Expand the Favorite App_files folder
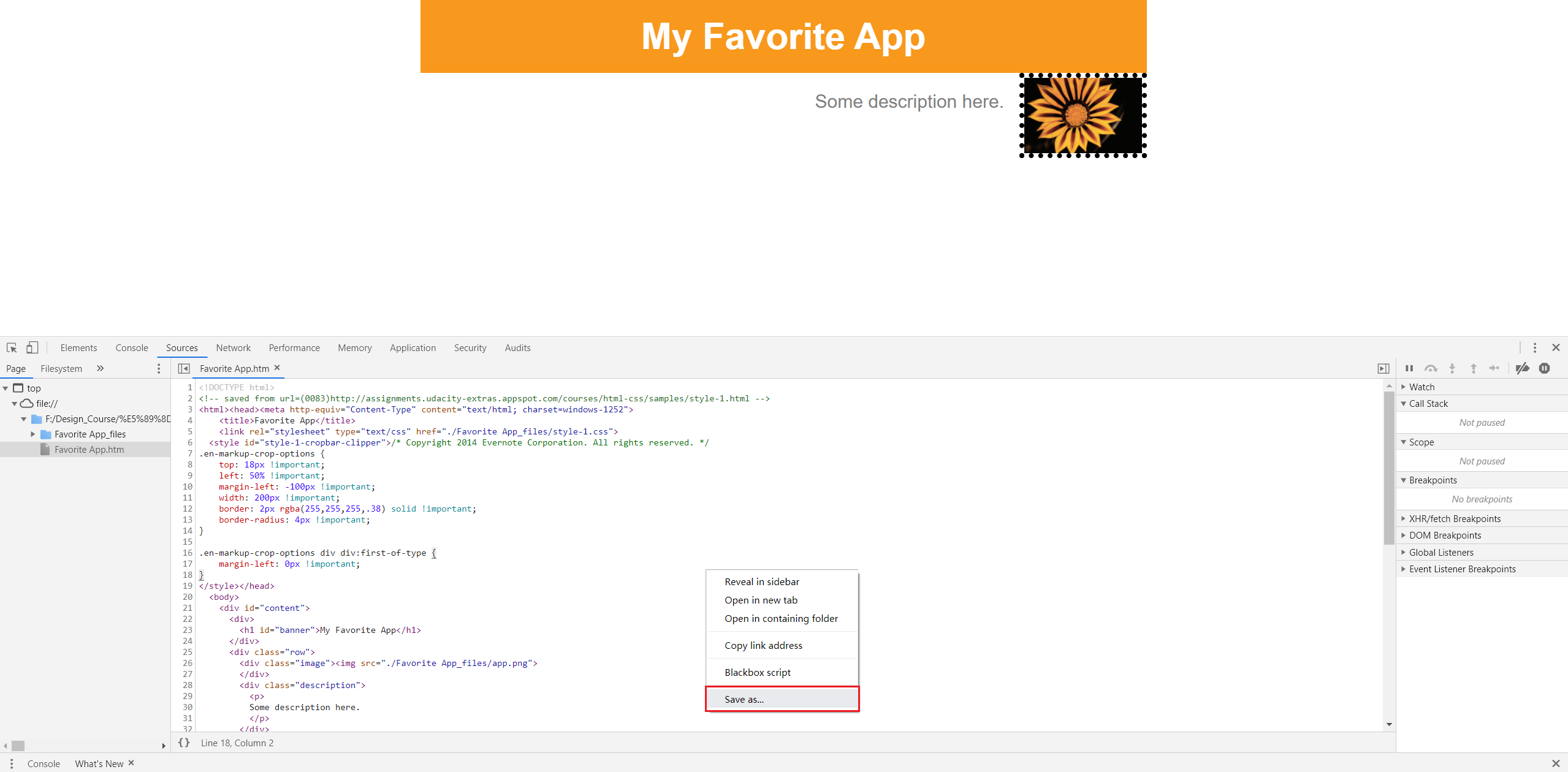Screen dimensions: 1568x772 tap(33, 434)
